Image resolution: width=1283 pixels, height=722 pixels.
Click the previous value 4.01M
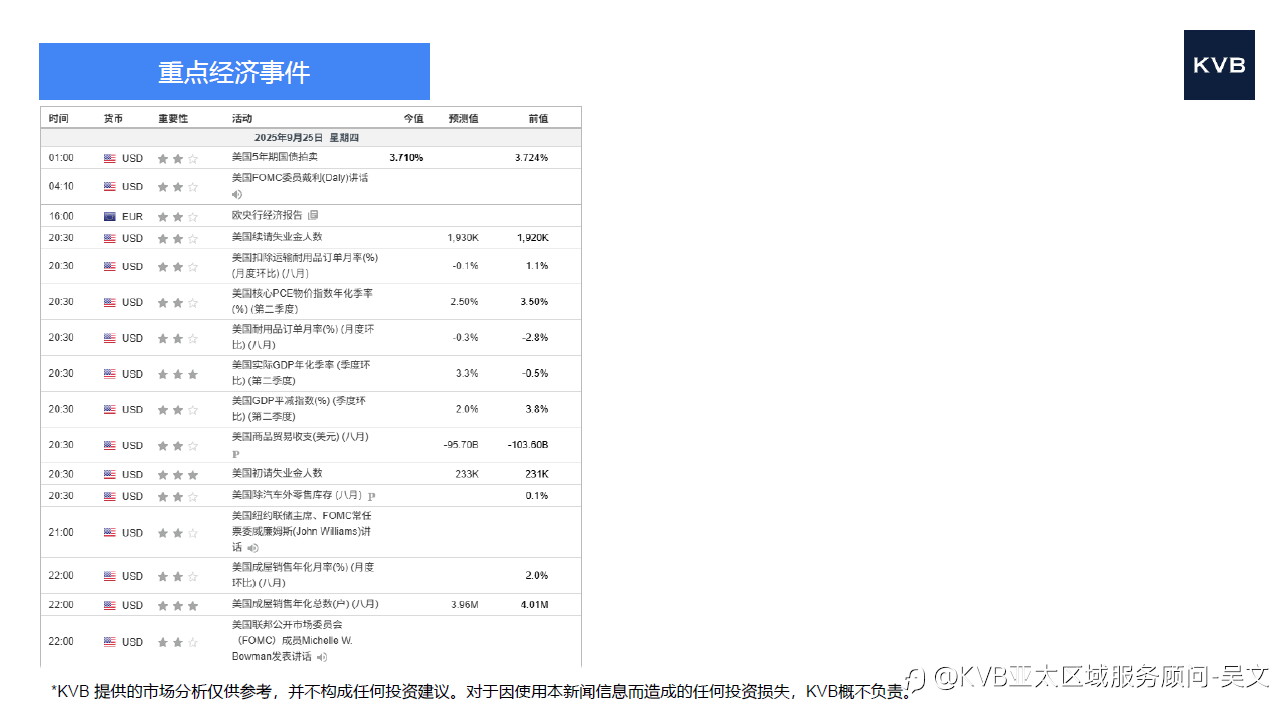(535, 605)
